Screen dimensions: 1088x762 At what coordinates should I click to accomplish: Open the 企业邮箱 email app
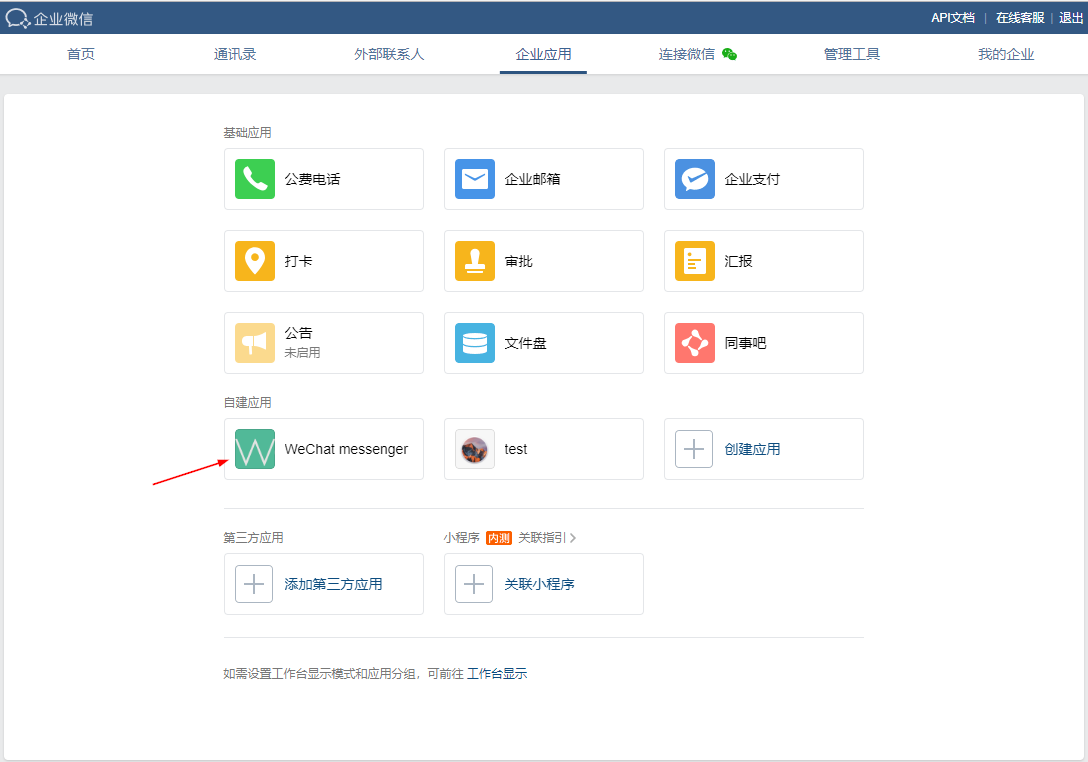point(544,179)
